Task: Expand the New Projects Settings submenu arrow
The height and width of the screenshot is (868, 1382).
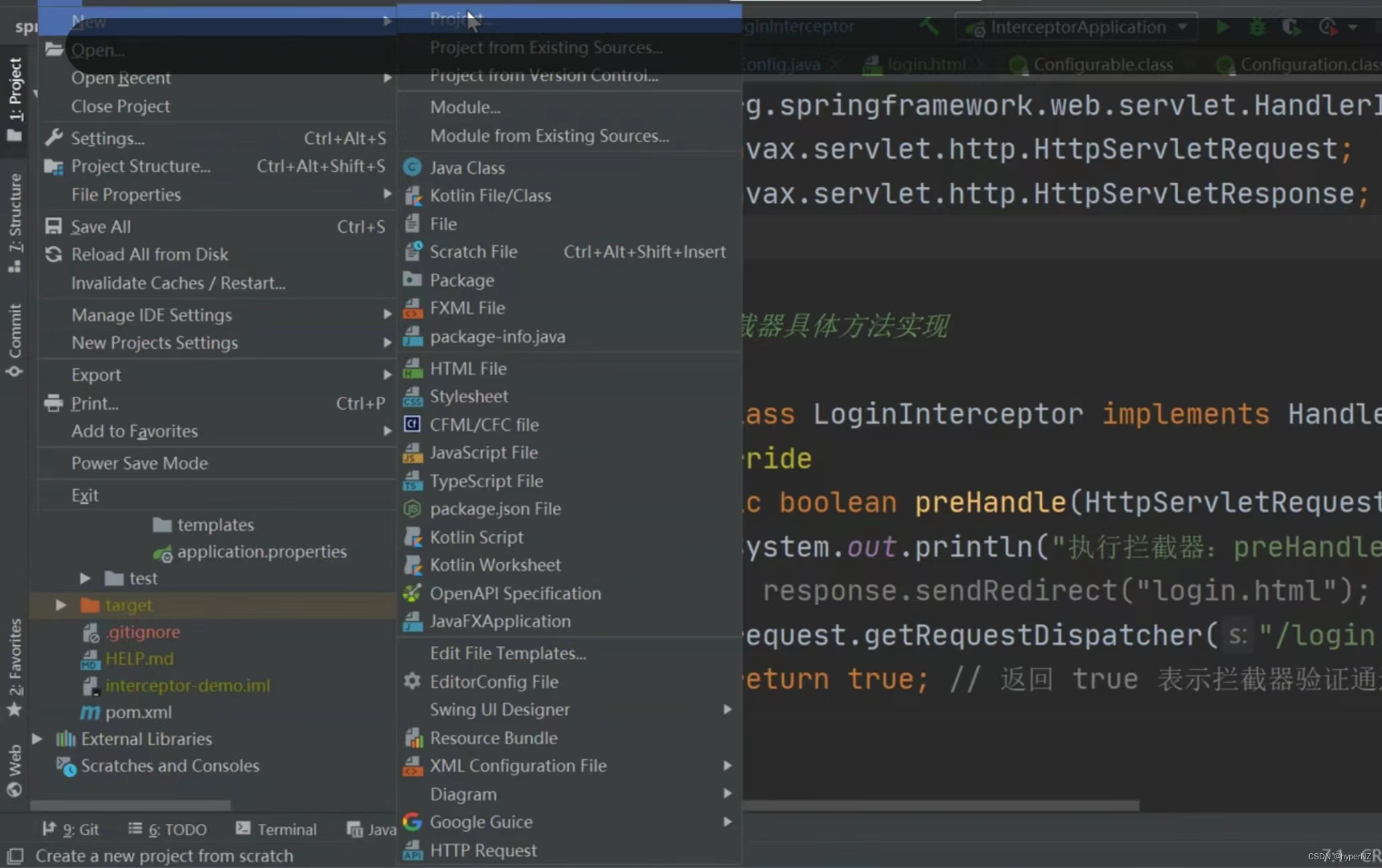Action: point(387,343)
